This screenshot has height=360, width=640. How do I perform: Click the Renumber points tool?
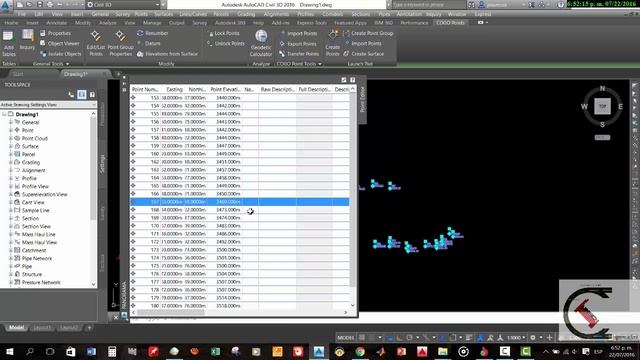153,33
